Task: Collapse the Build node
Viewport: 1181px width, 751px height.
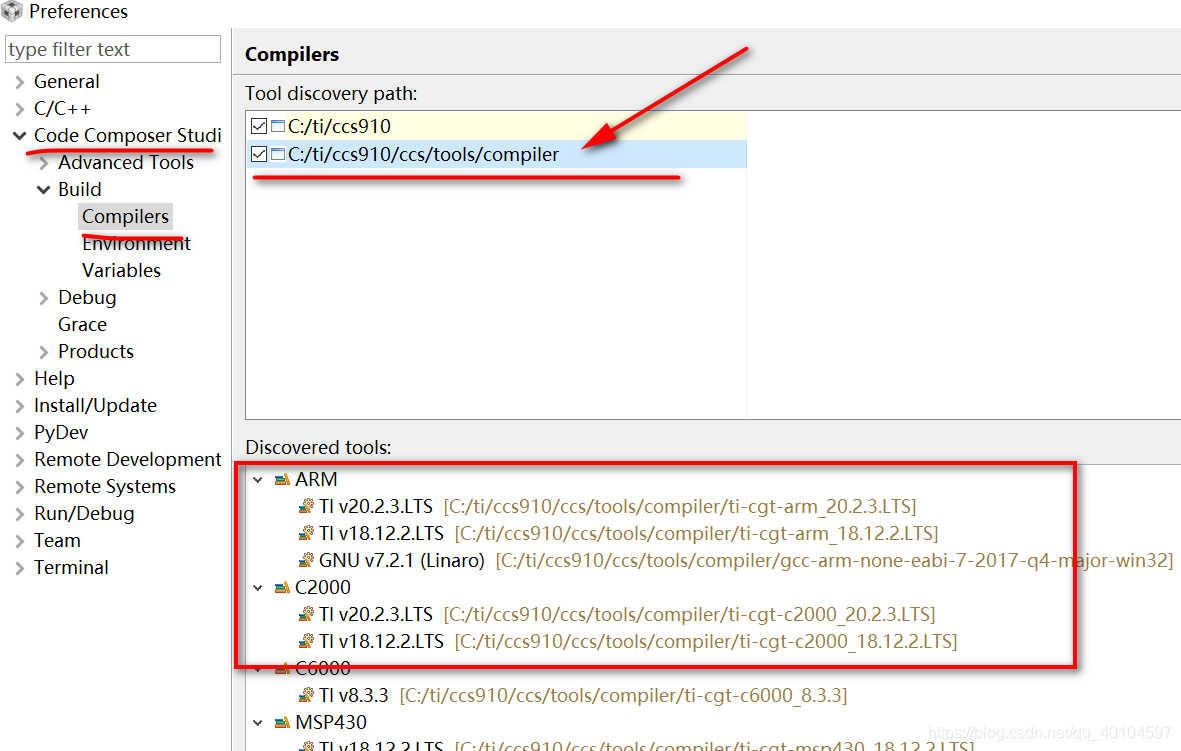Action: (x=44, y=190)
